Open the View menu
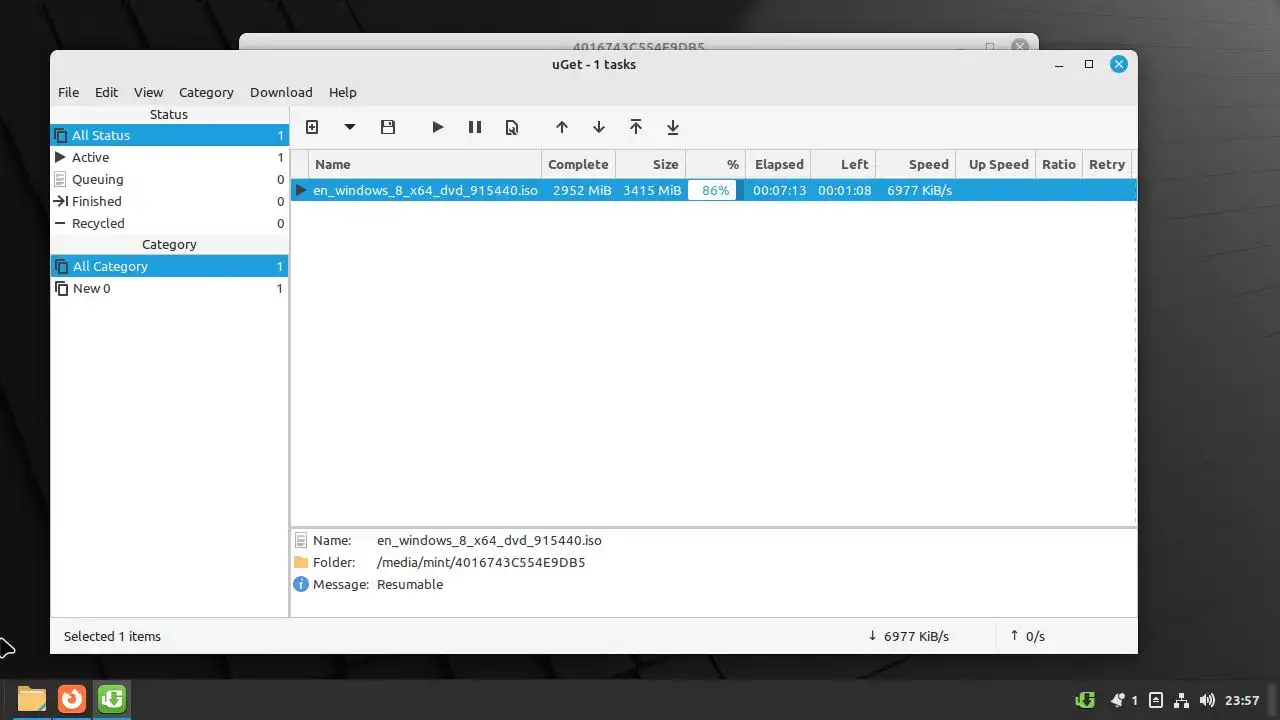The height and width of the screenshot is (720, 1280). coord(148,92)
